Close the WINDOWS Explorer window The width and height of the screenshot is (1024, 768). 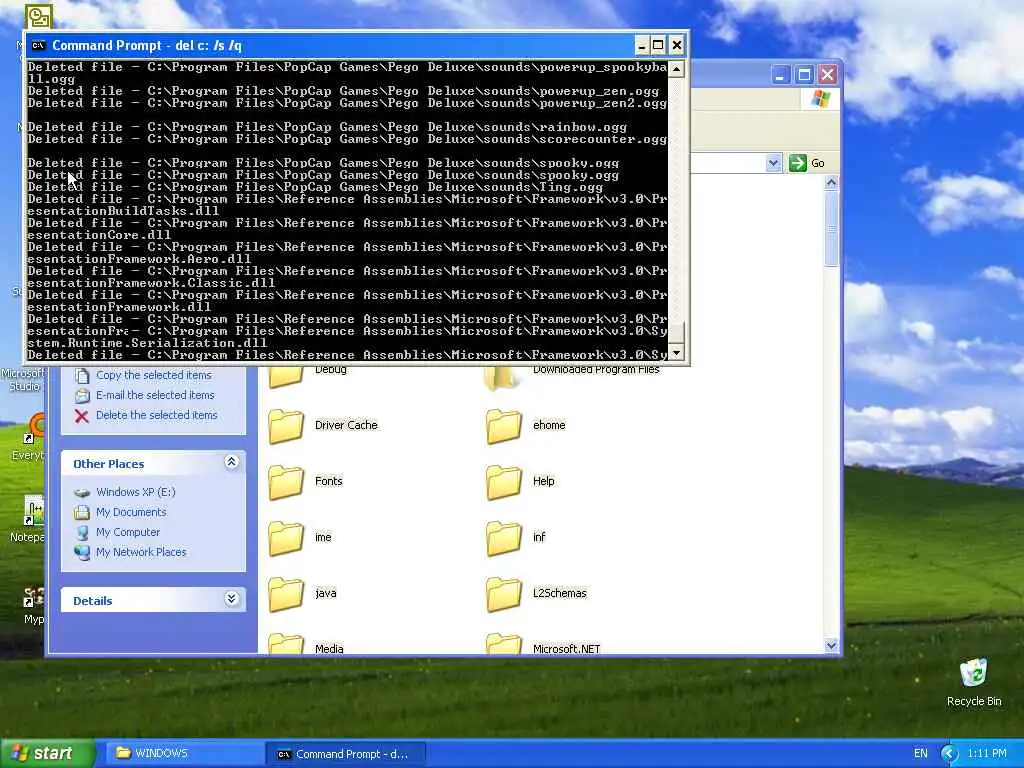pos(827,74)
